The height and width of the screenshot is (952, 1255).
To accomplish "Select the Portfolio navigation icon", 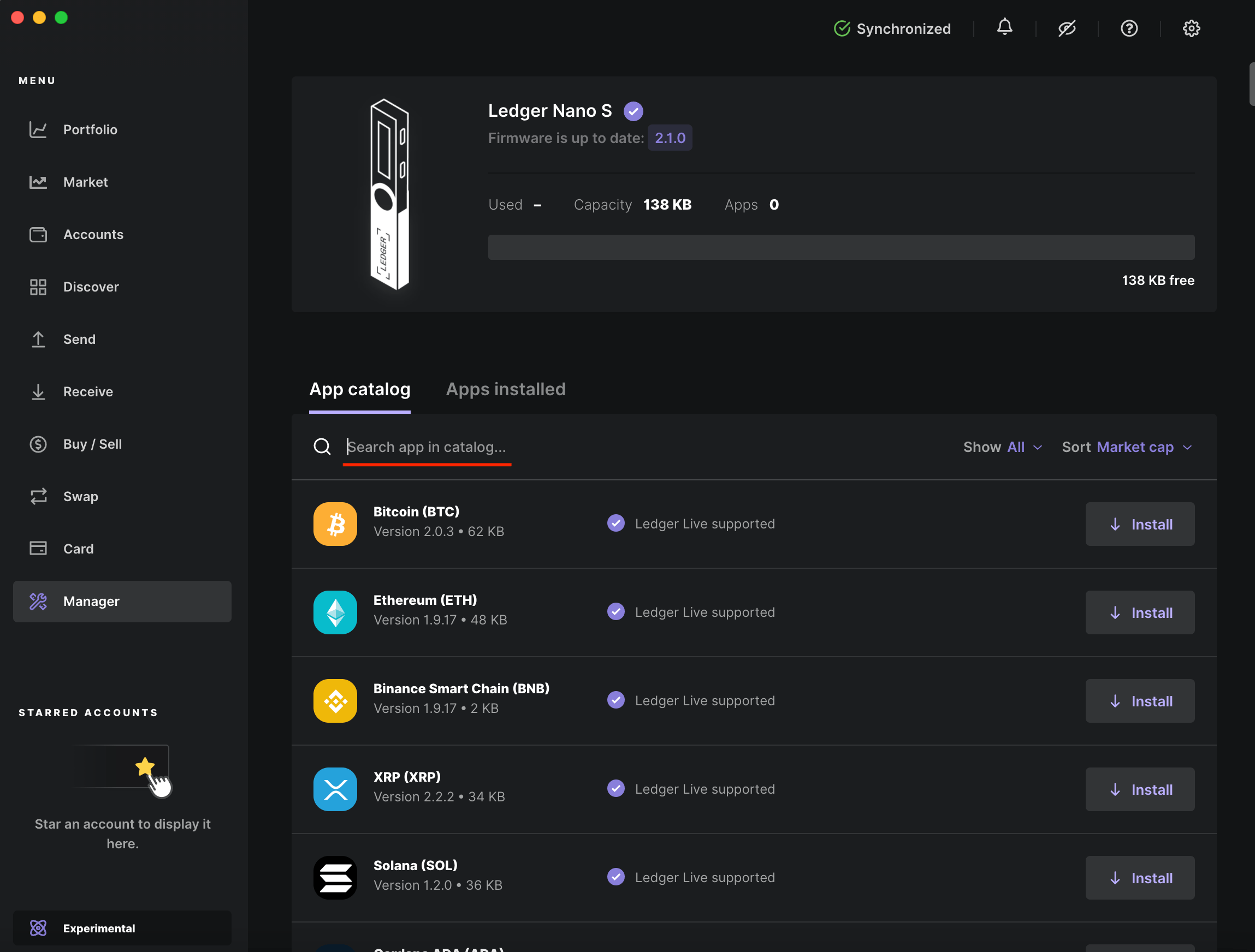I will click(x=37, y=129).
